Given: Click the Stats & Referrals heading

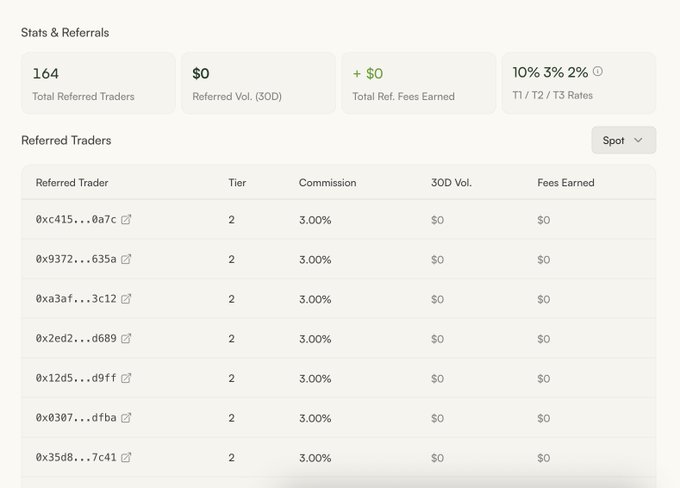Looking at the screenshot, I should pyautogui.click(x=65, y=33).
